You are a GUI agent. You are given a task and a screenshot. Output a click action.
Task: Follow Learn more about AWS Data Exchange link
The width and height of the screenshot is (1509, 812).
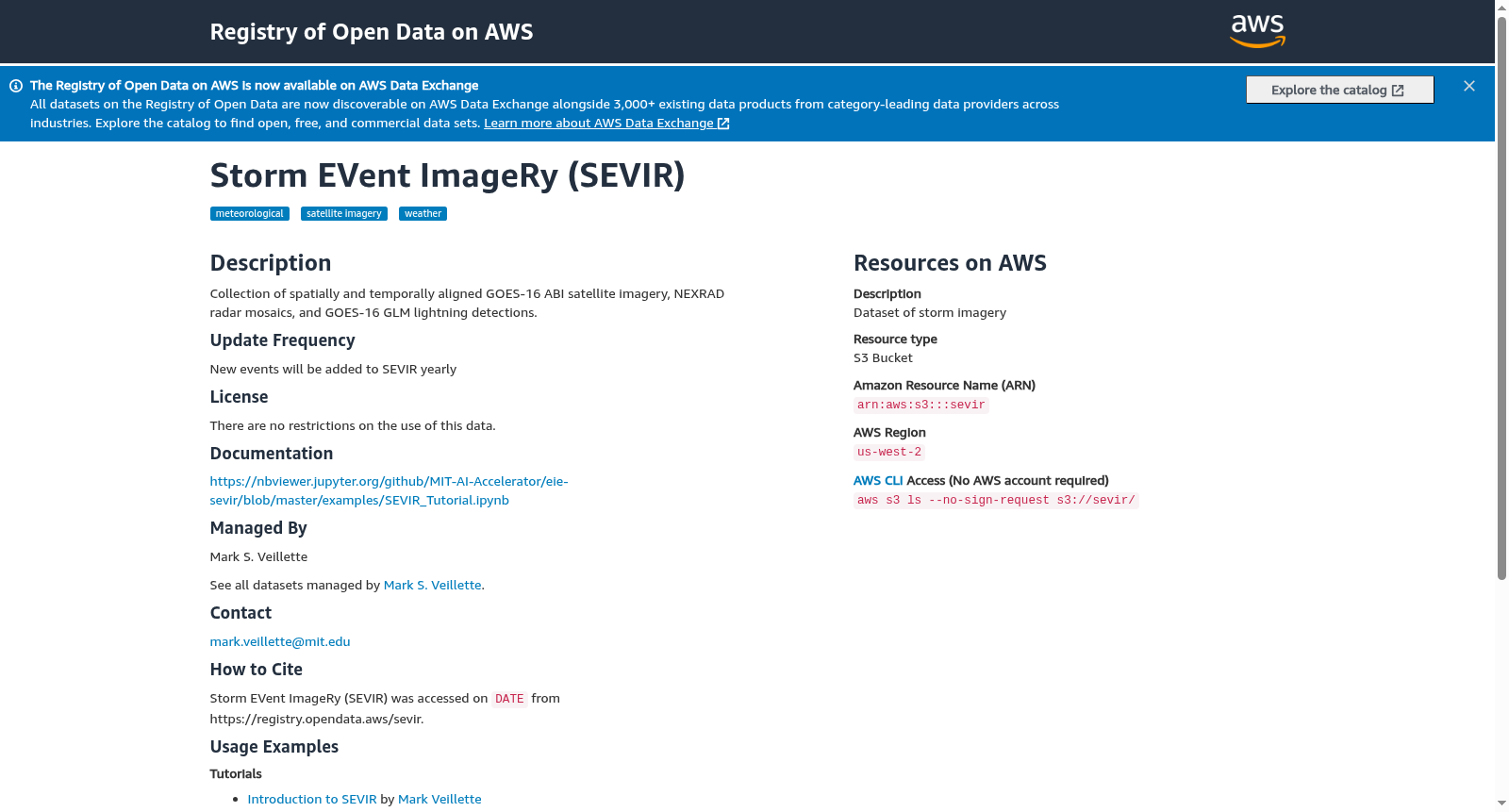(x=606, y=124)
